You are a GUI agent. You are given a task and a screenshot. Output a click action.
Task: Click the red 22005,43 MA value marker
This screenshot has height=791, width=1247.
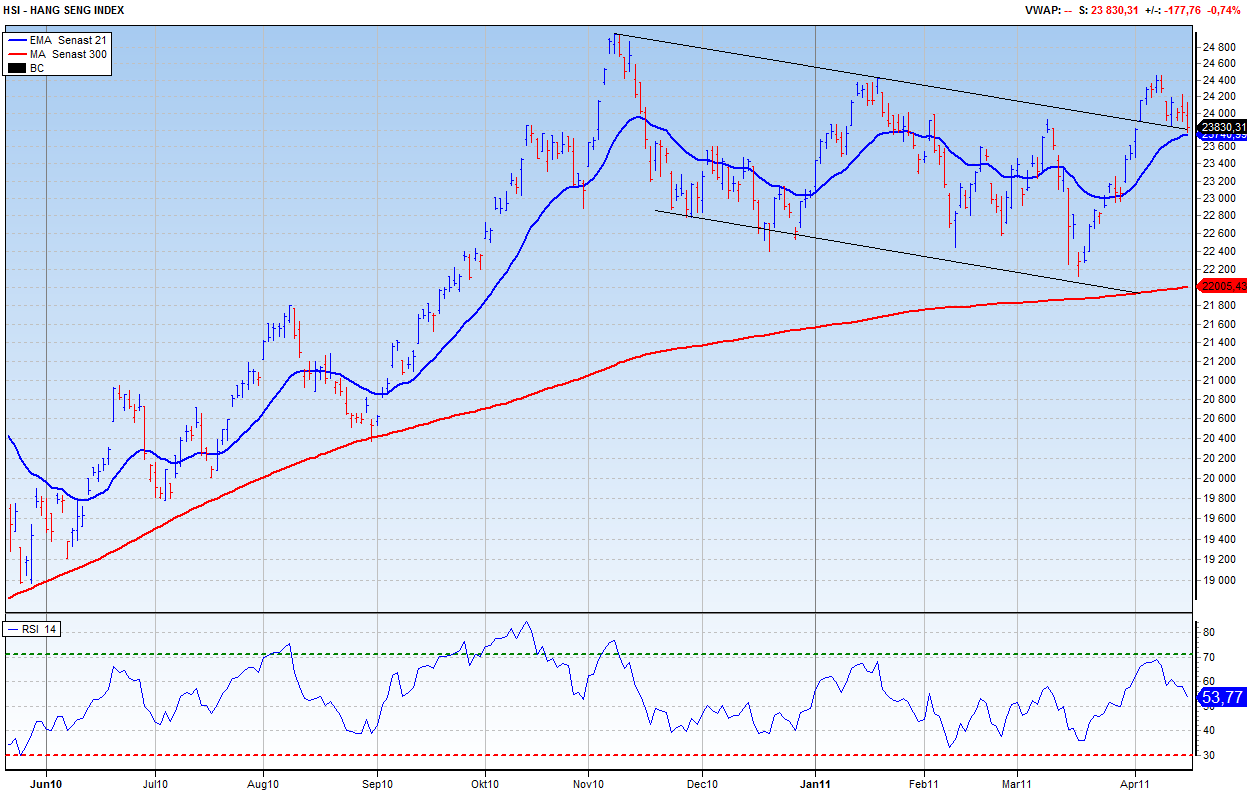pyautogui.click(x=1223, y=286)
